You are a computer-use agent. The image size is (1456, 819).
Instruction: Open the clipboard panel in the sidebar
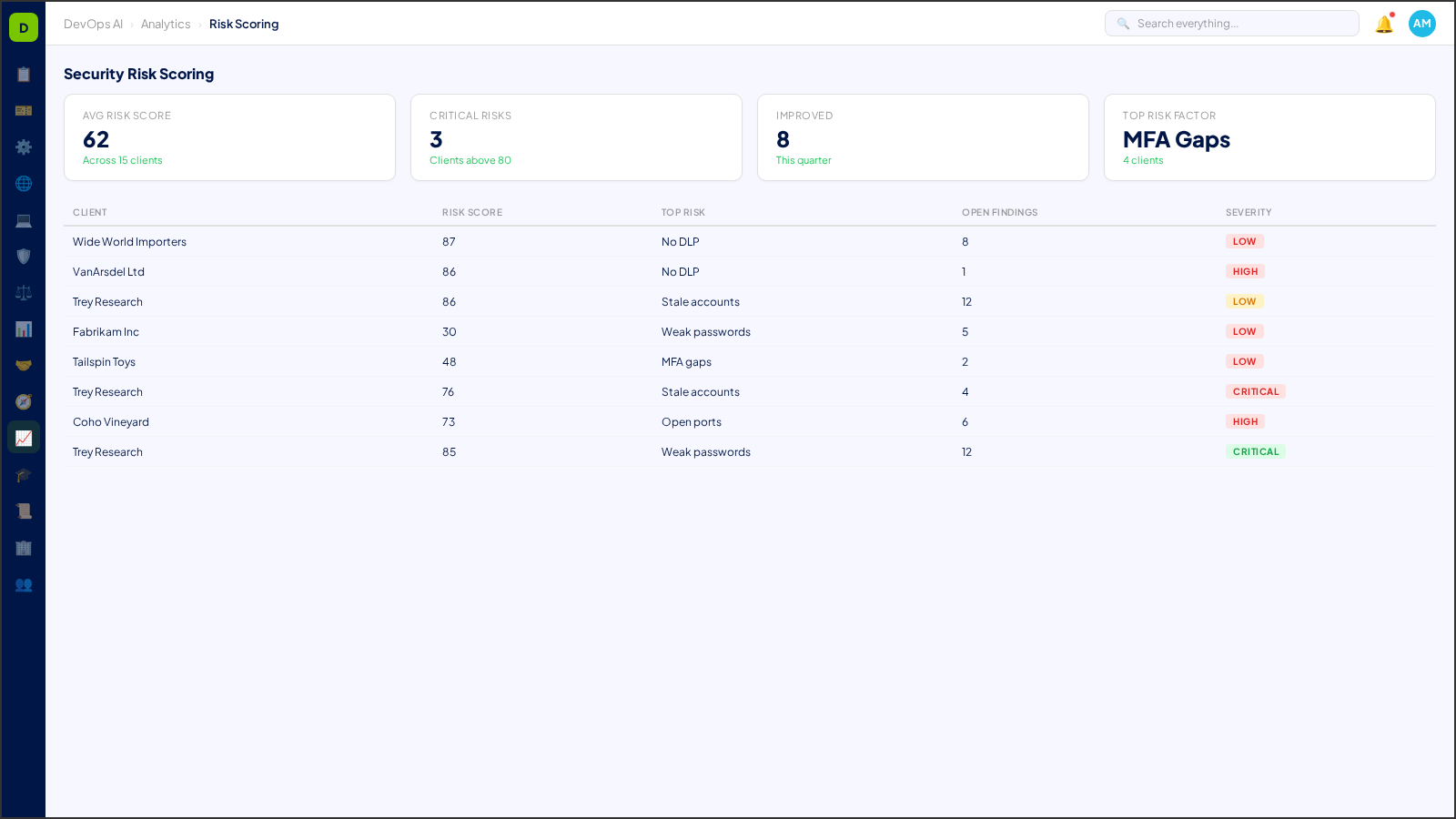23,75
